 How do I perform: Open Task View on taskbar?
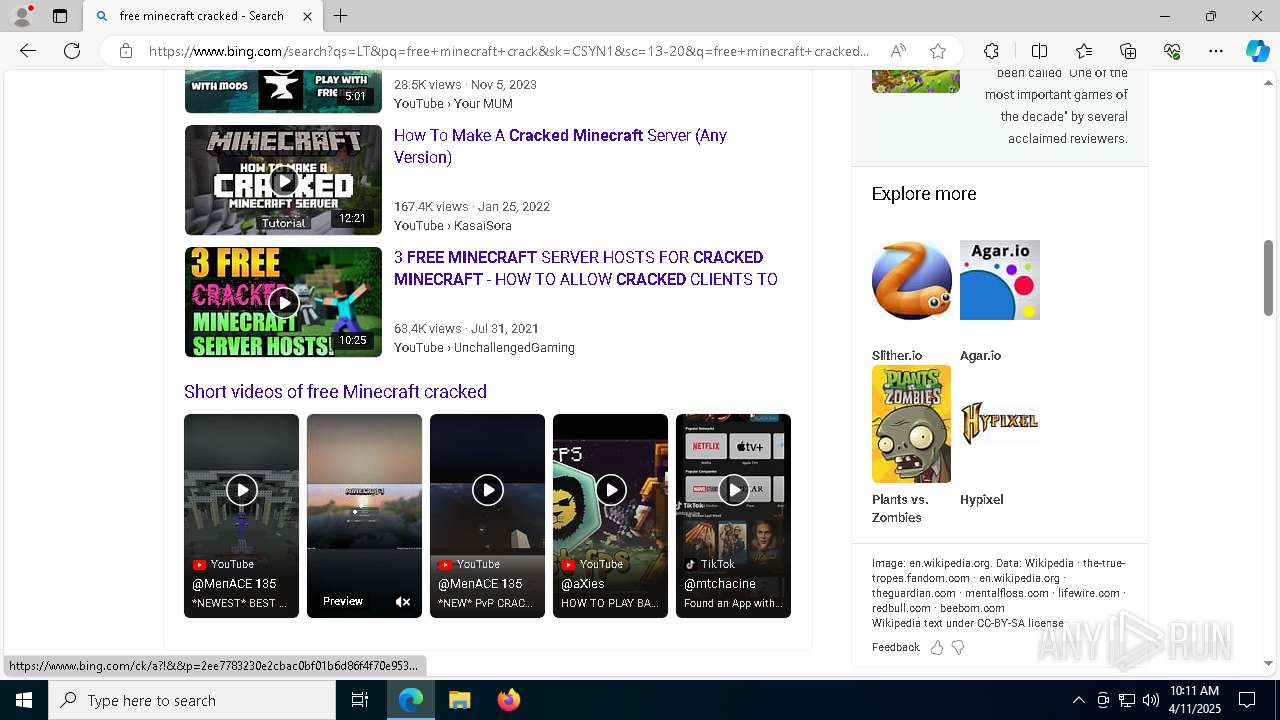tap(360, 700)
